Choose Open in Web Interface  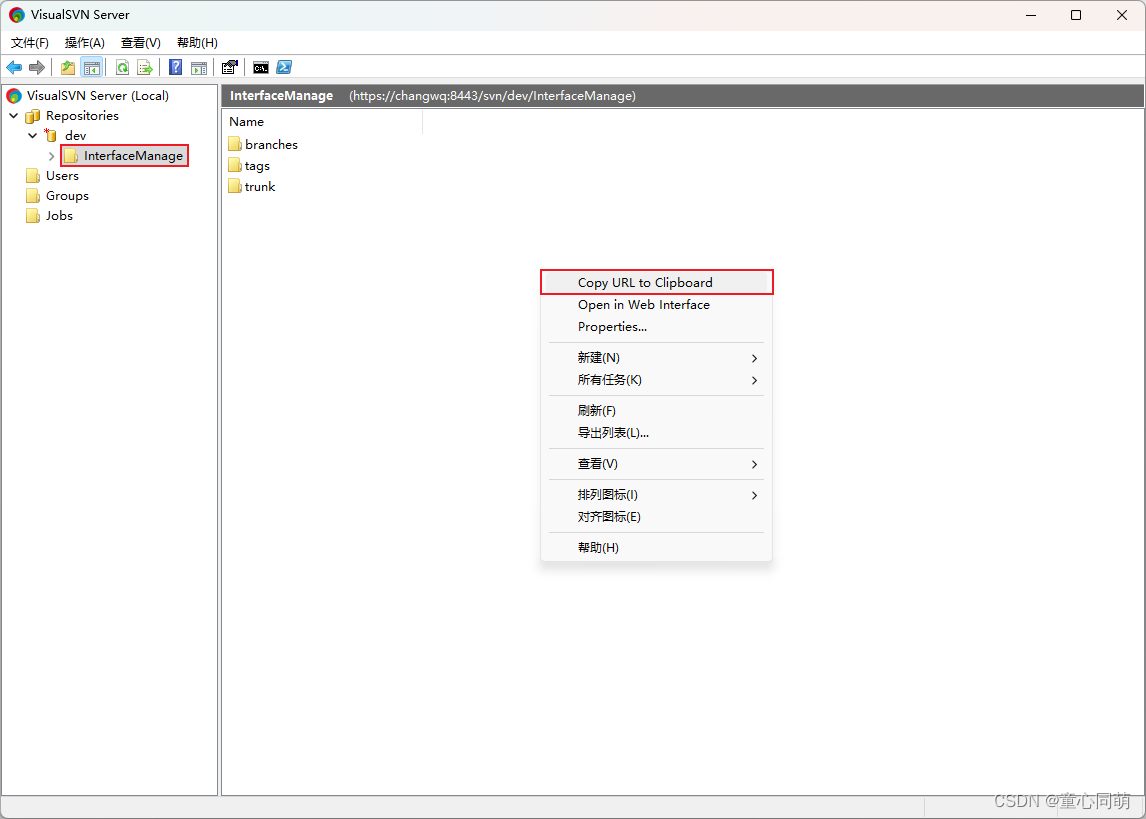656,305
